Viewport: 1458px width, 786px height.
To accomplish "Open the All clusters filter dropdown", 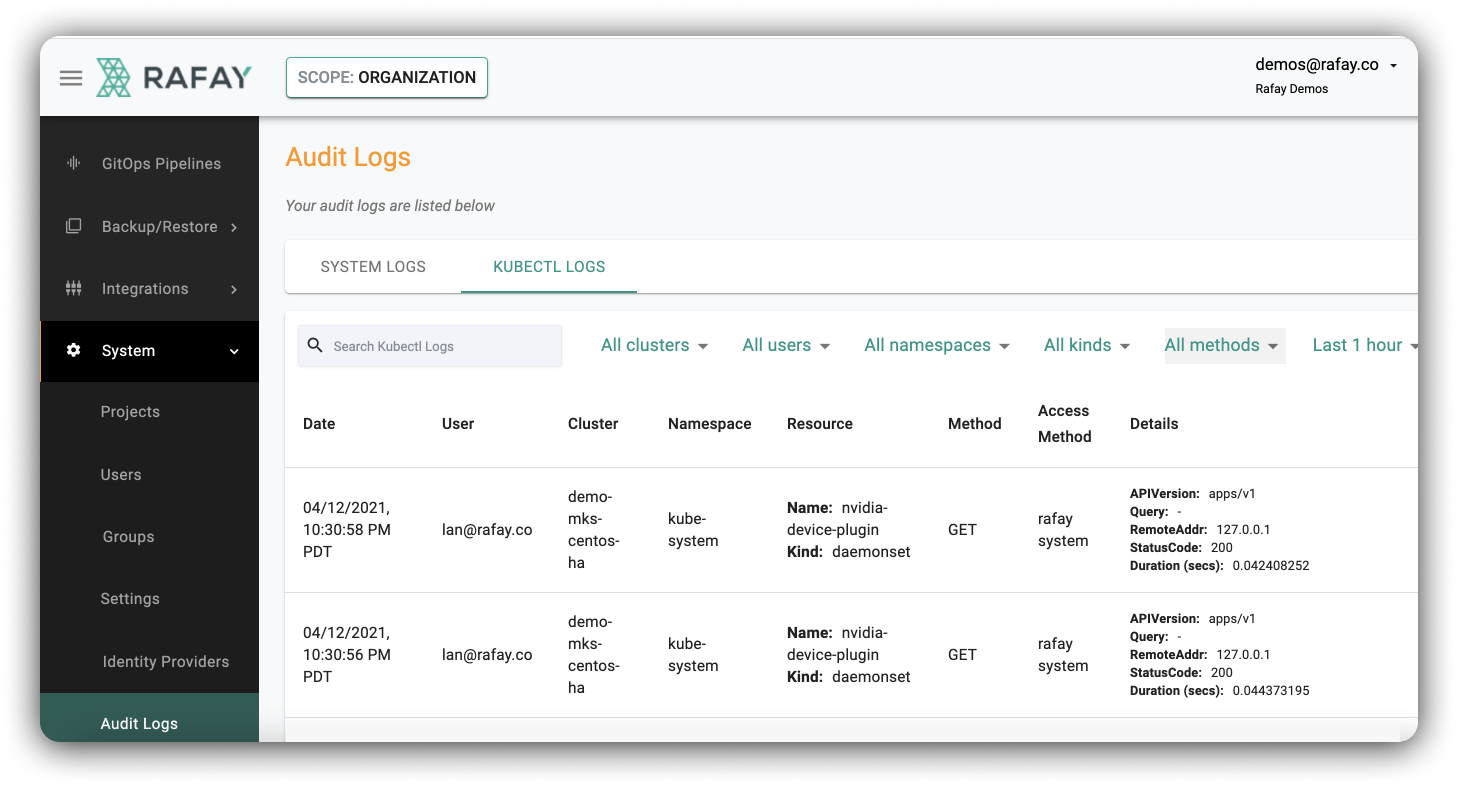I will point(654,345).
